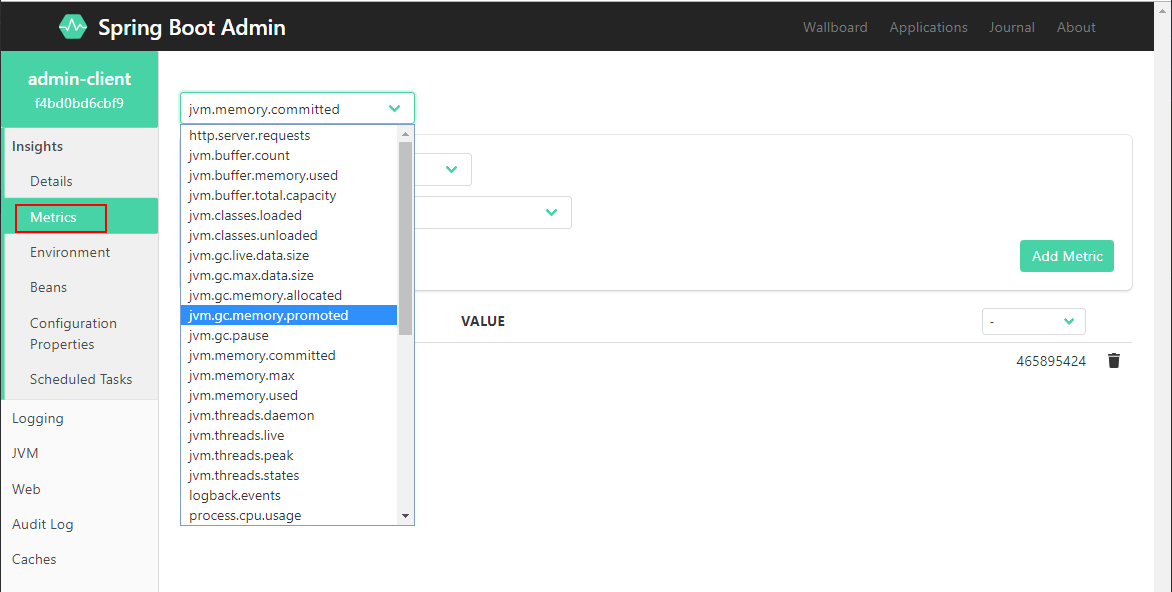The width and height of the screenshot is (1172, 592).
Task: Navigate to the Logging section
Action: (38, 418)
